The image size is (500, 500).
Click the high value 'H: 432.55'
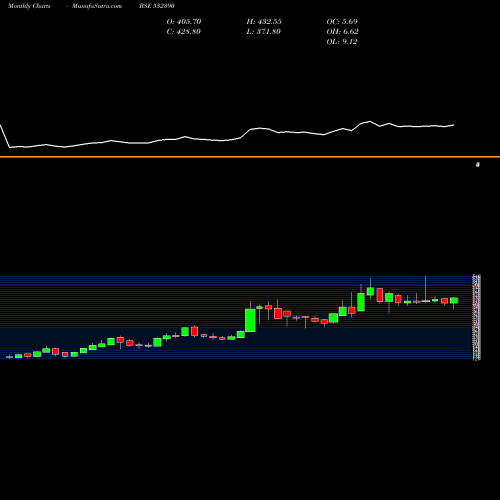[x=264, y=22]
